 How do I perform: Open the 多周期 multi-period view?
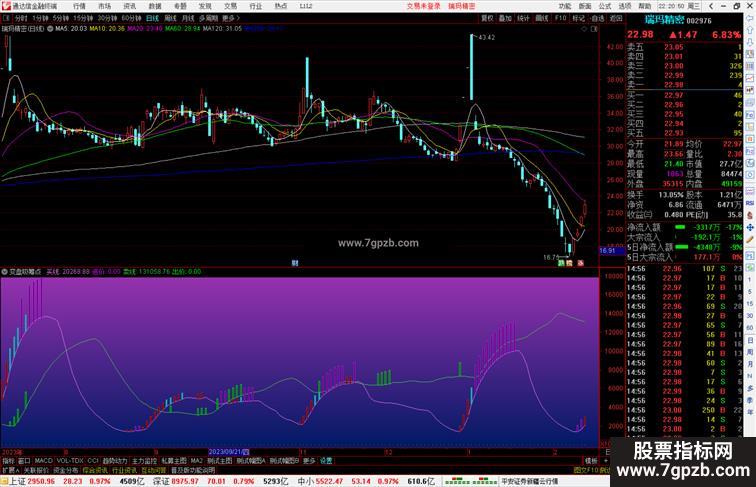208,18
